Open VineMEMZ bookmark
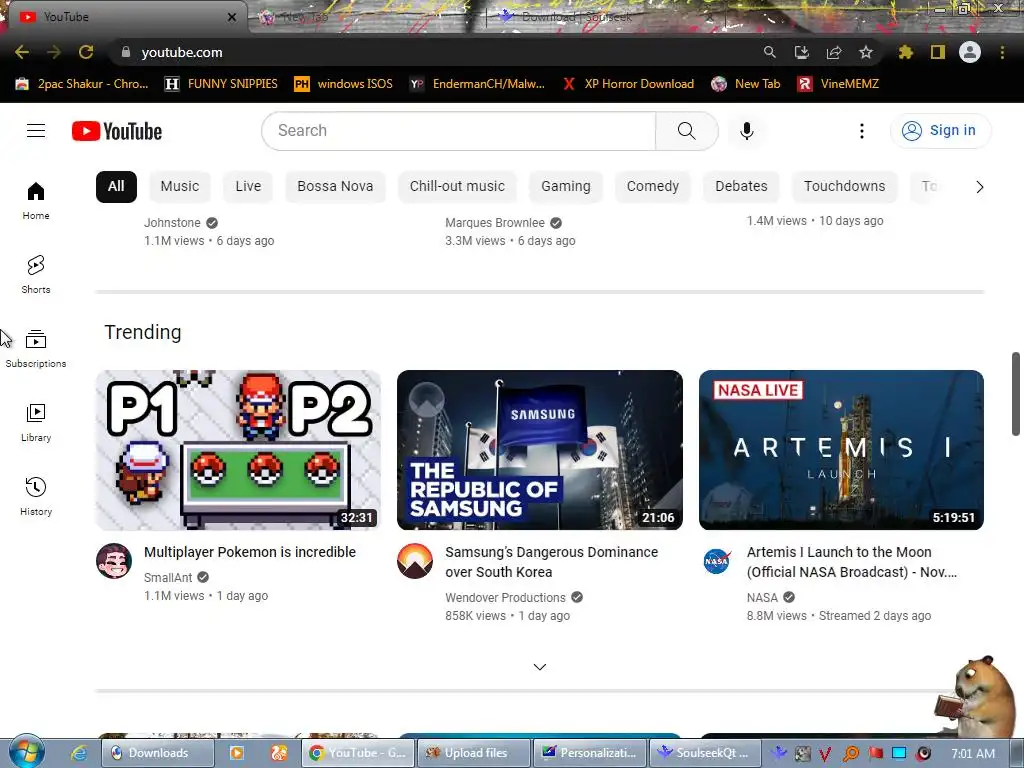This screenshot has height=768, width=1024. [x=839, y=84]
